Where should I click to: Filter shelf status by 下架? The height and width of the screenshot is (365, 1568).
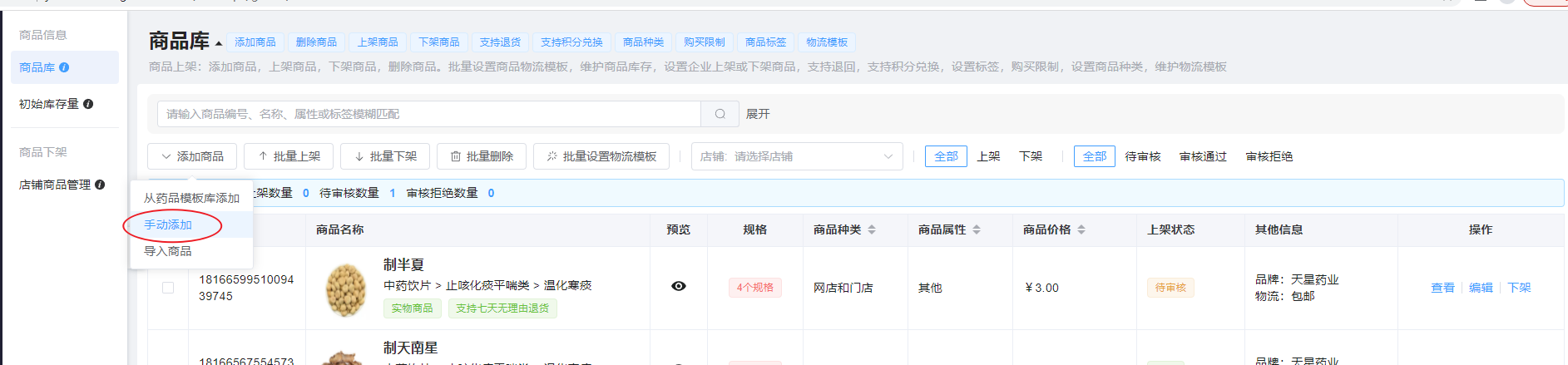[1031, 156]
